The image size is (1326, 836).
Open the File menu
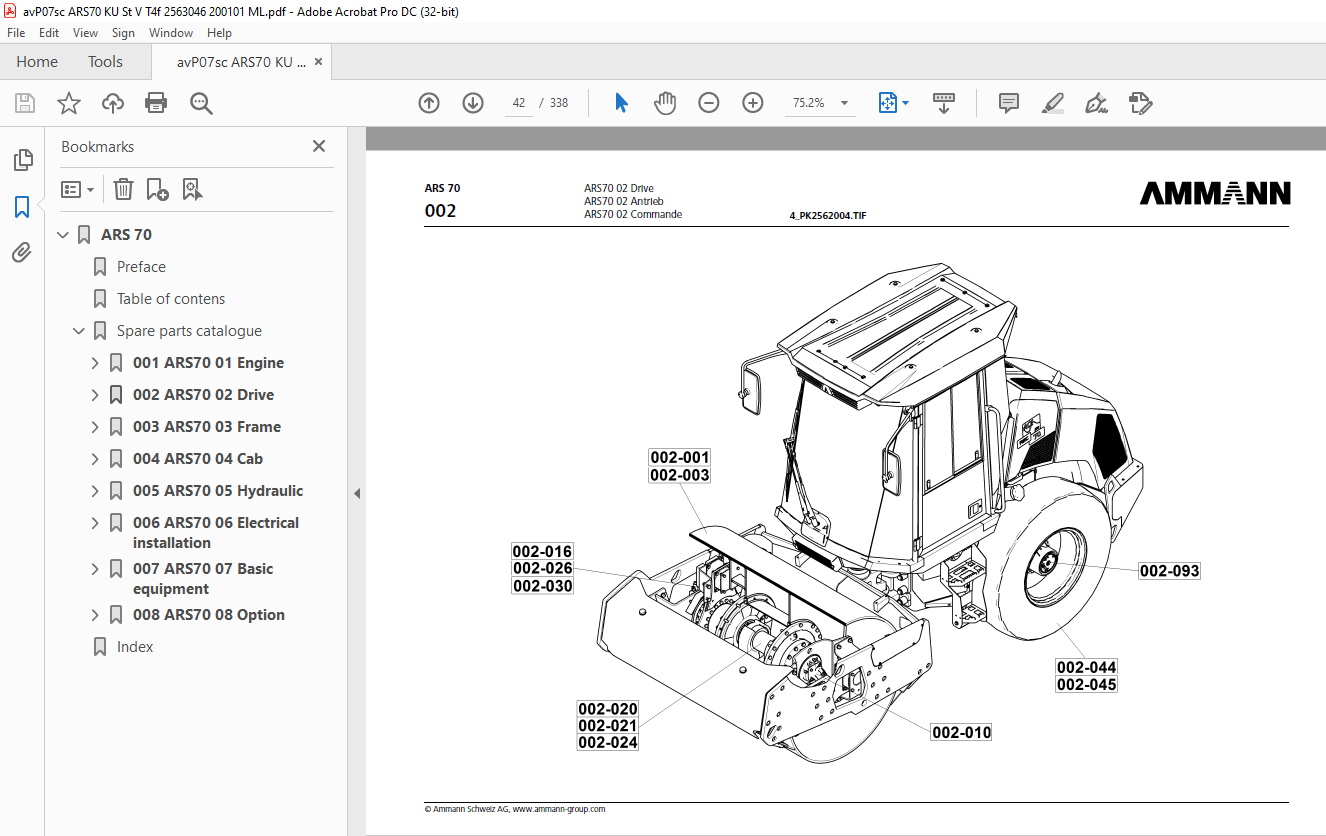[x=16, y=33]
